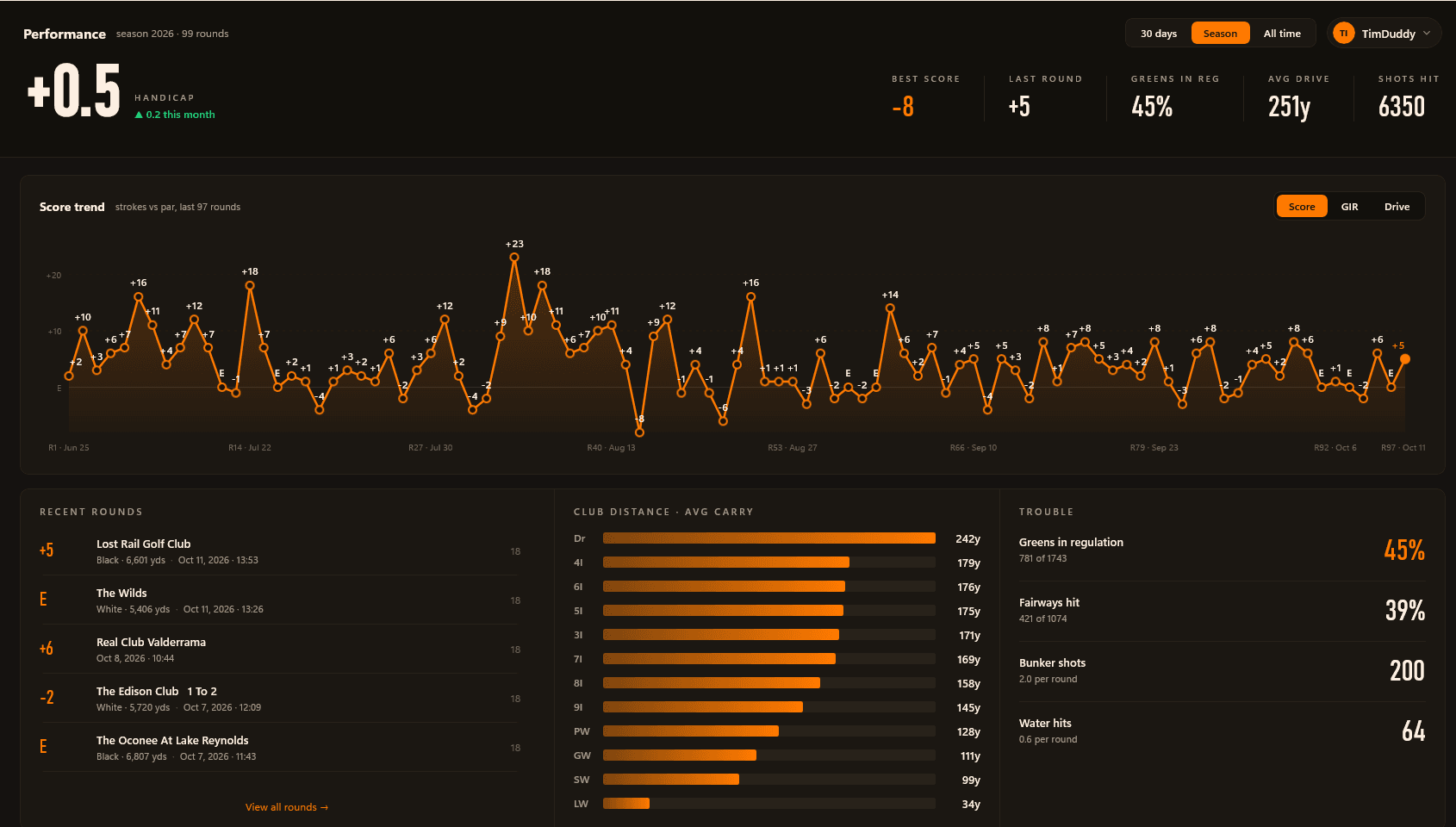Switch chart to GIR view
This screenshot has width=1456, height=827.
pos(1349,207)
